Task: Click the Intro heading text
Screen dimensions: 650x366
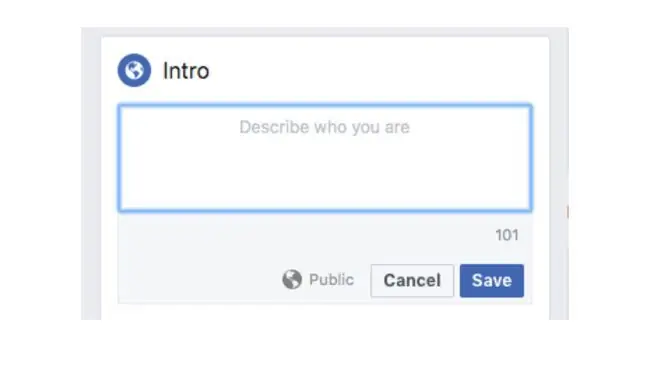Action: (x=186, y=71)
